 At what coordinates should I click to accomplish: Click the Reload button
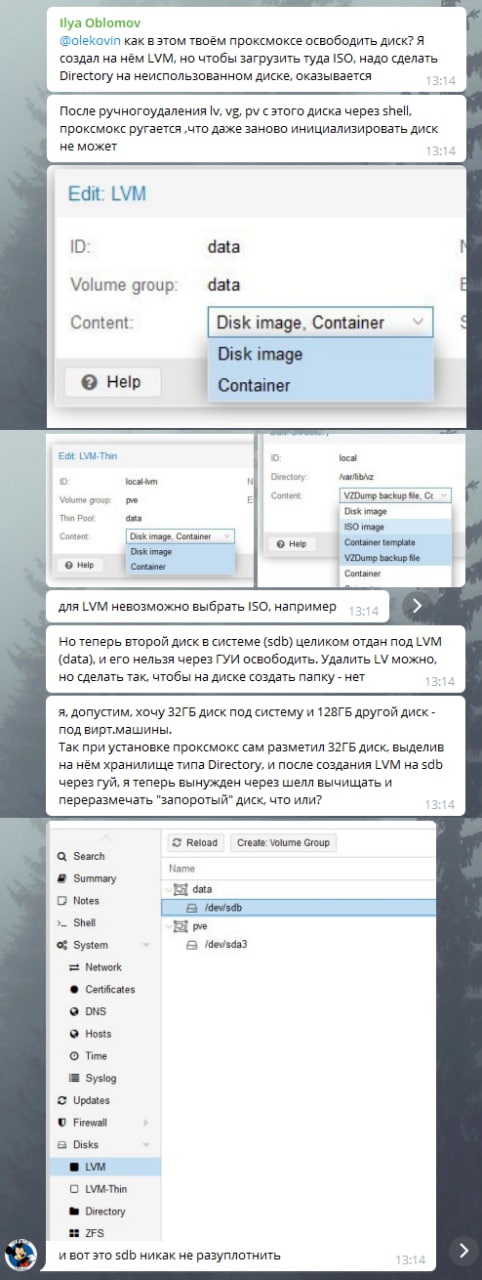[x=194, y=843]
